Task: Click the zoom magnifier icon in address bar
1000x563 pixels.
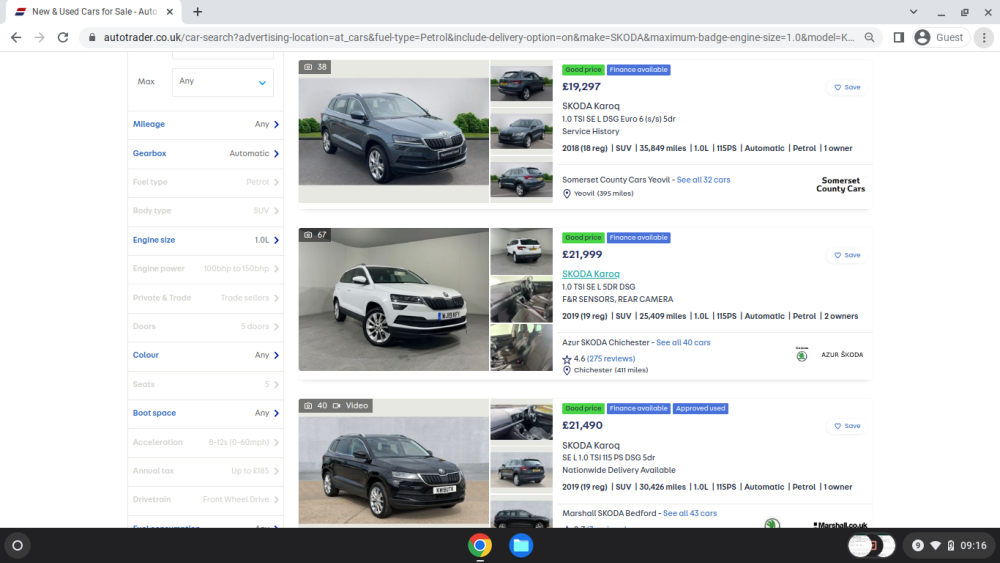Action: 869,38
